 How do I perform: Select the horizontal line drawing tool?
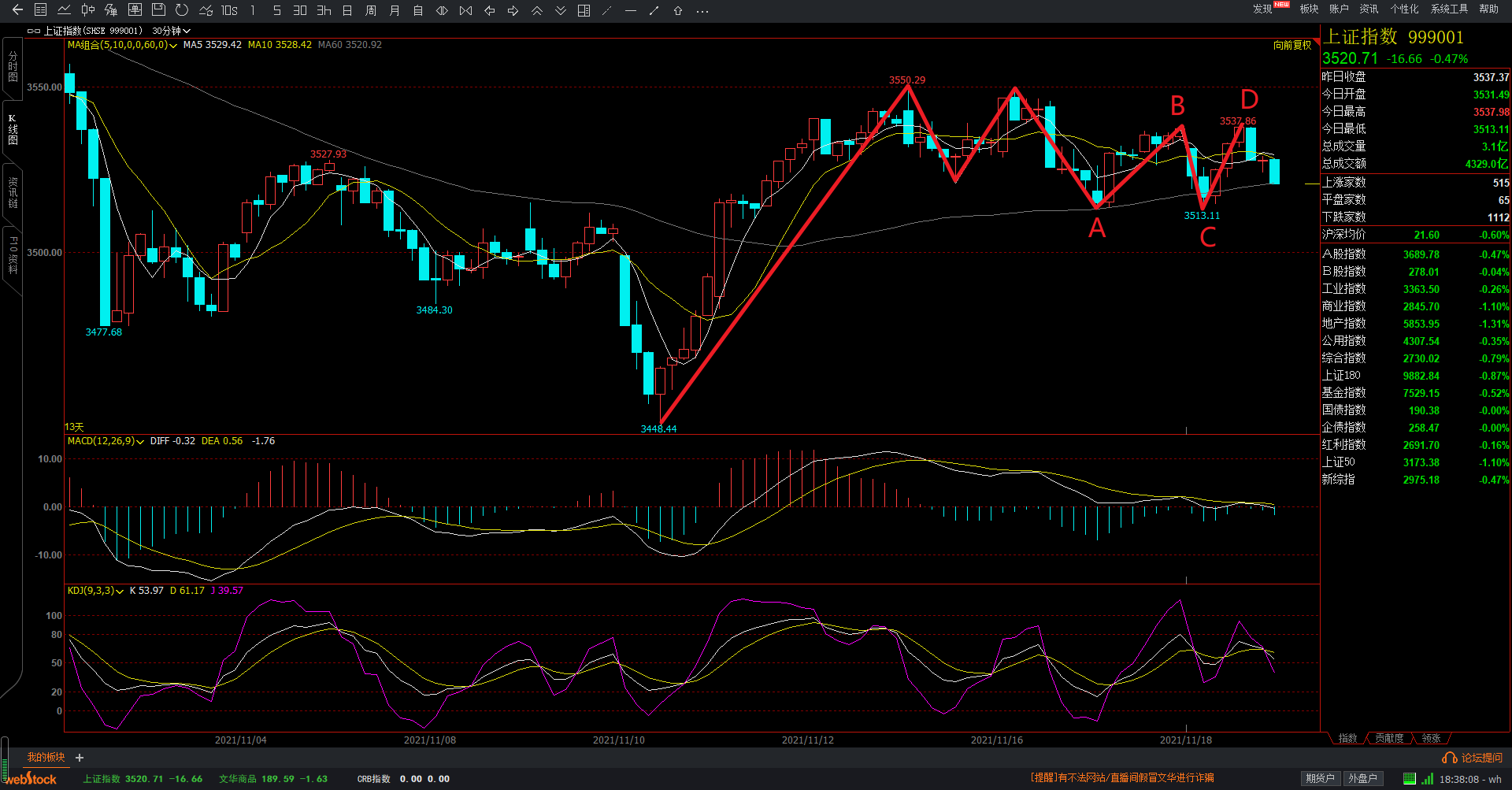pos(630,10)
